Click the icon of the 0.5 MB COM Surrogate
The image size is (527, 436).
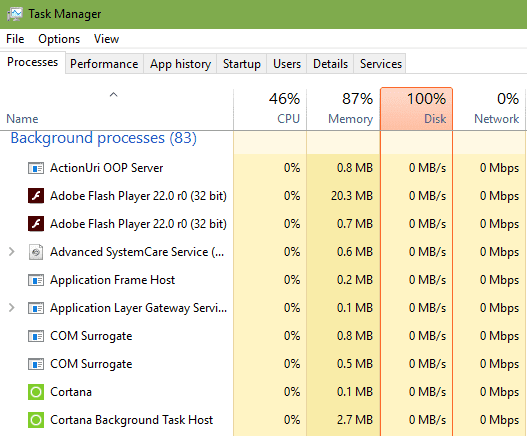pyautogui.click(x=36, y=364)
